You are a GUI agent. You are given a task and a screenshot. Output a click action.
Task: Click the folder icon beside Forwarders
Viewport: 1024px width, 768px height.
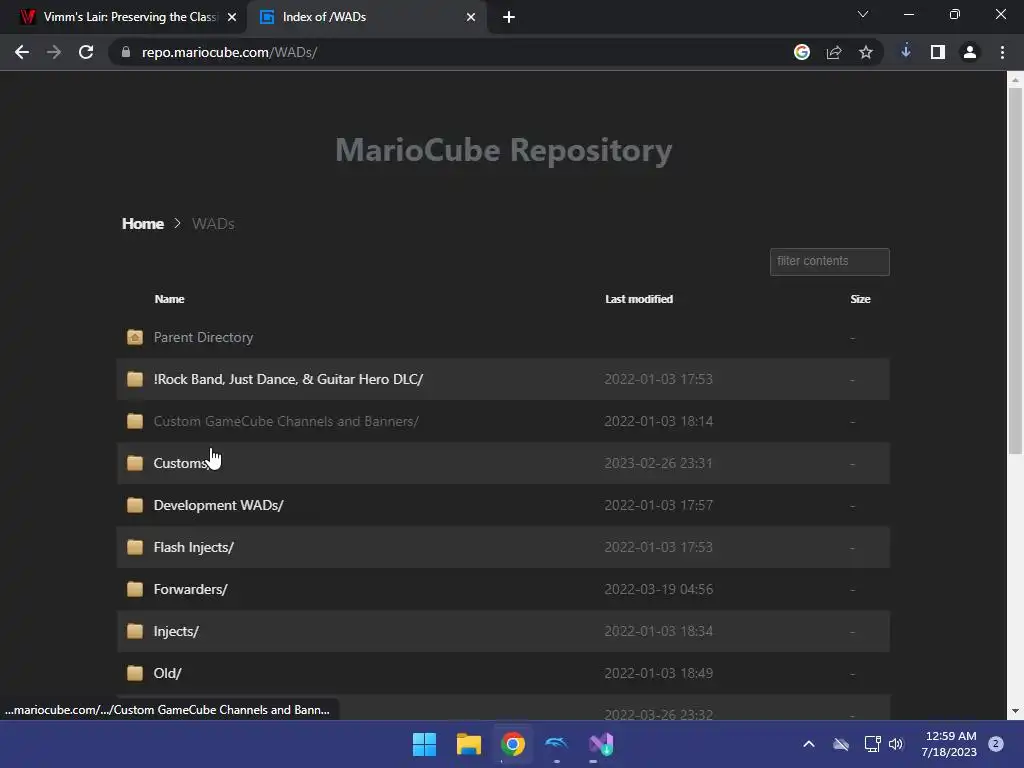[135, 589]
